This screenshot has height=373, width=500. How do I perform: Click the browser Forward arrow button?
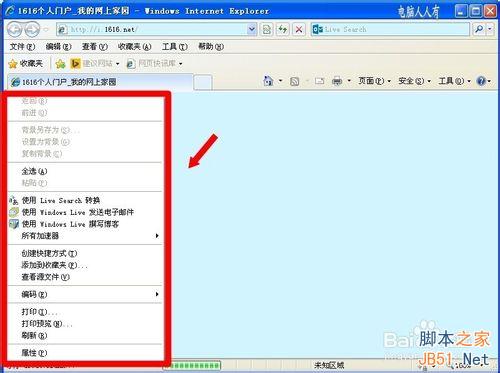pos(32,29)
